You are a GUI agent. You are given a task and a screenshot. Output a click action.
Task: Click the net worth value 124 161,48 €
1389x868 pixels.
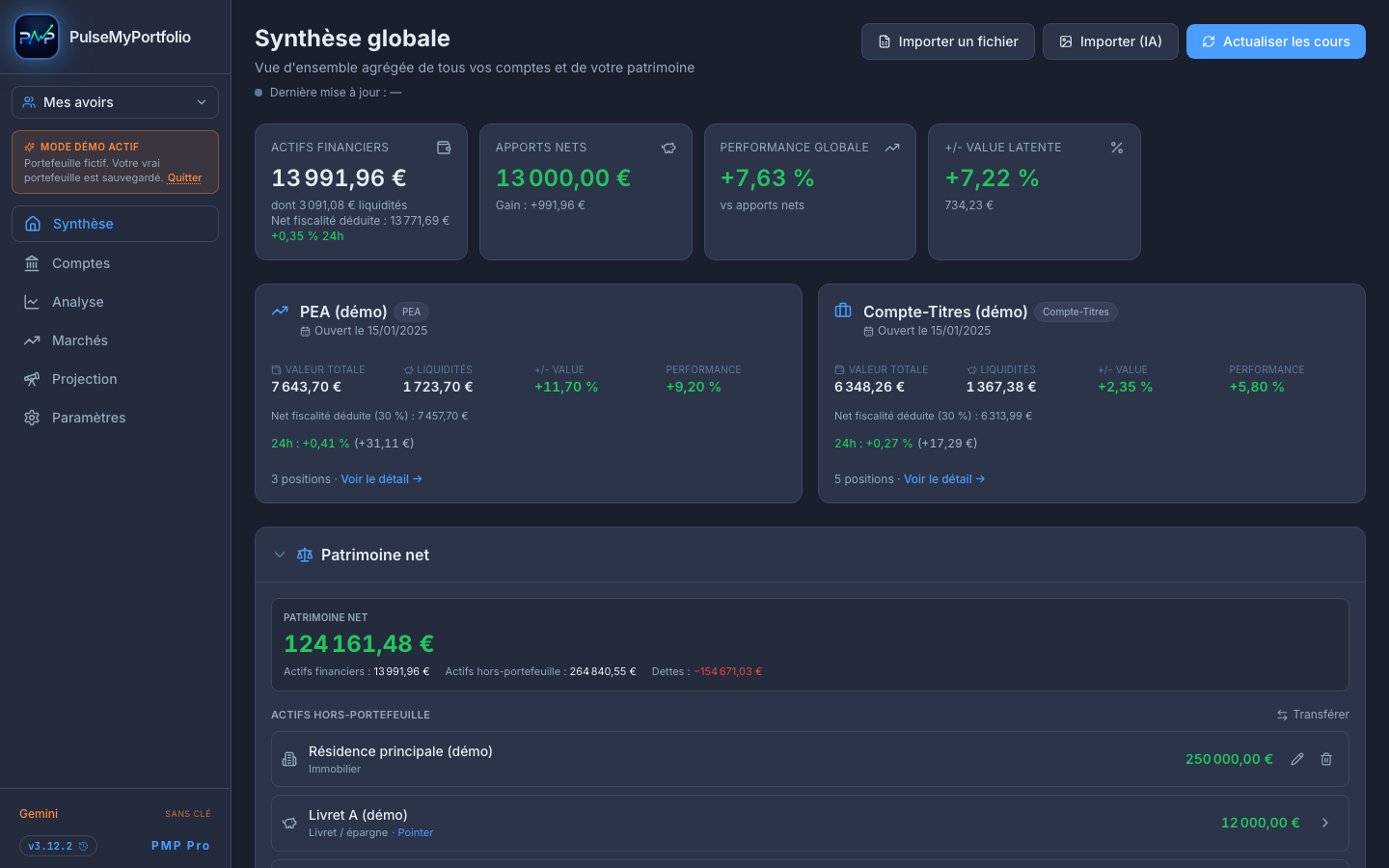359,643
